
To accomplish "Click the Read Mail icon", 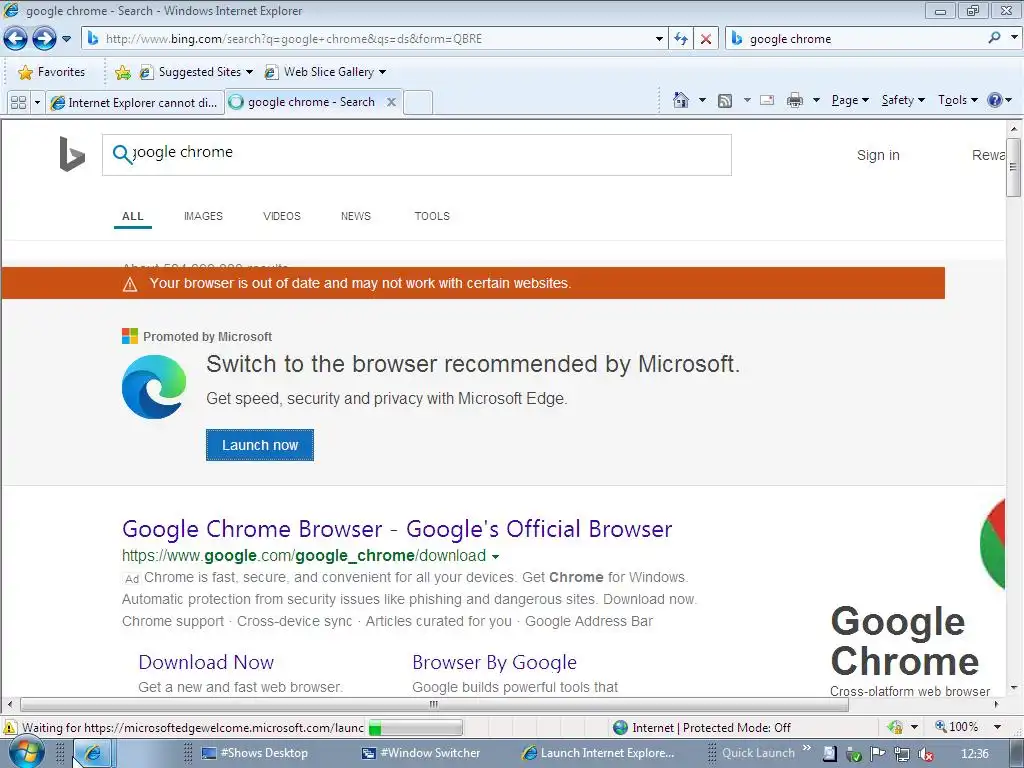I will click(x=767, y=100).
